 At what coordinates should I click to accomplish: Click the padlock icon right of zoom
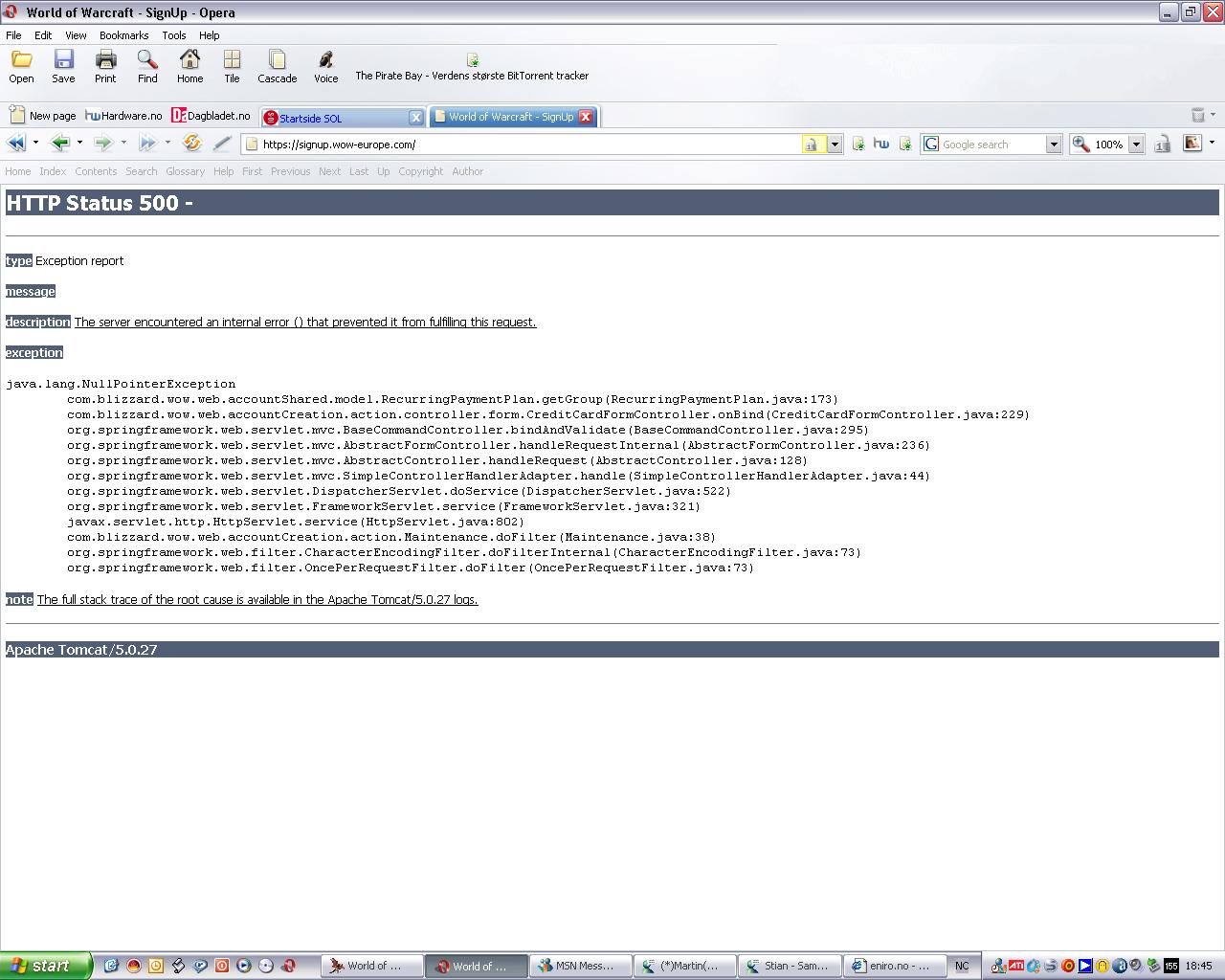click(x=1163, y=145)
